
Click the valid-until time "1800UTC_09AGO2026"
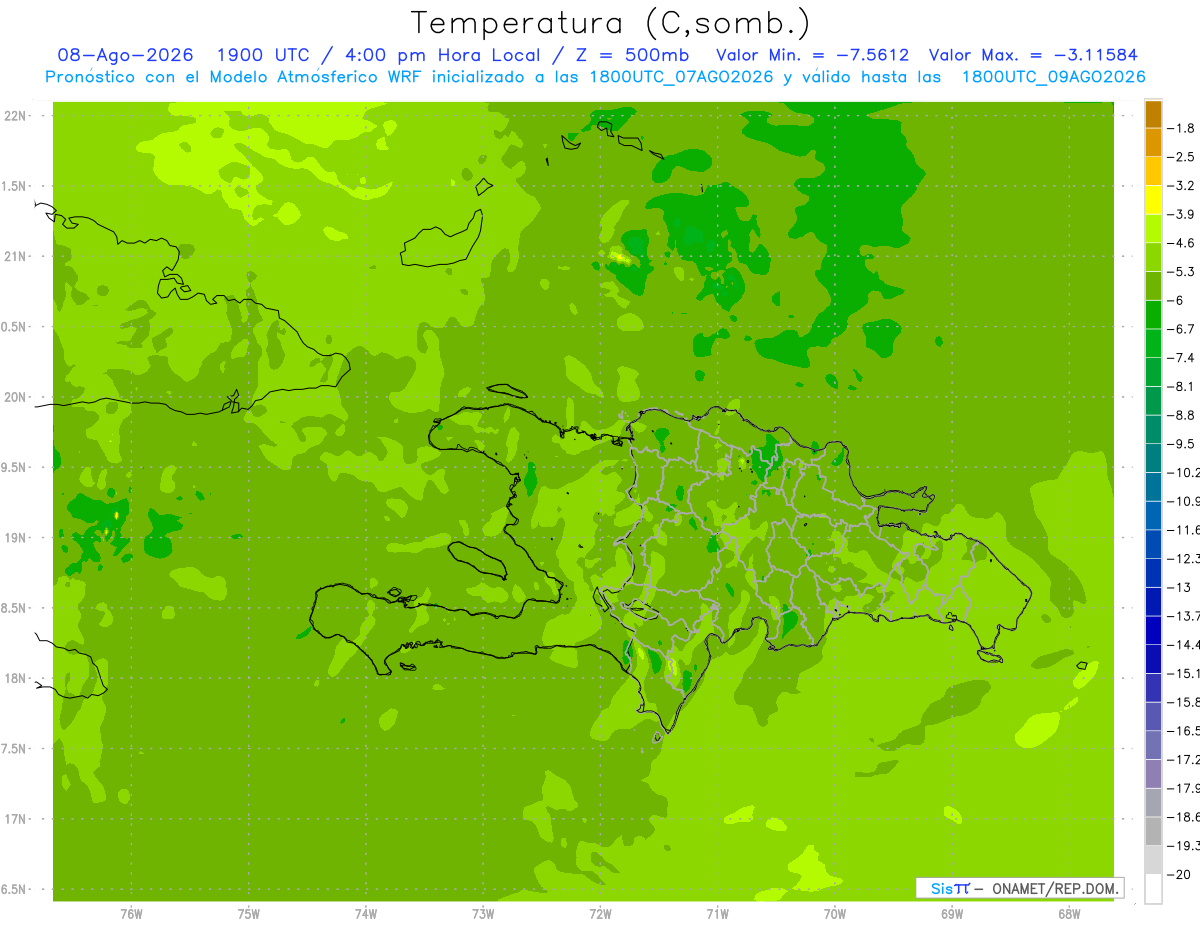(1053, 77)
